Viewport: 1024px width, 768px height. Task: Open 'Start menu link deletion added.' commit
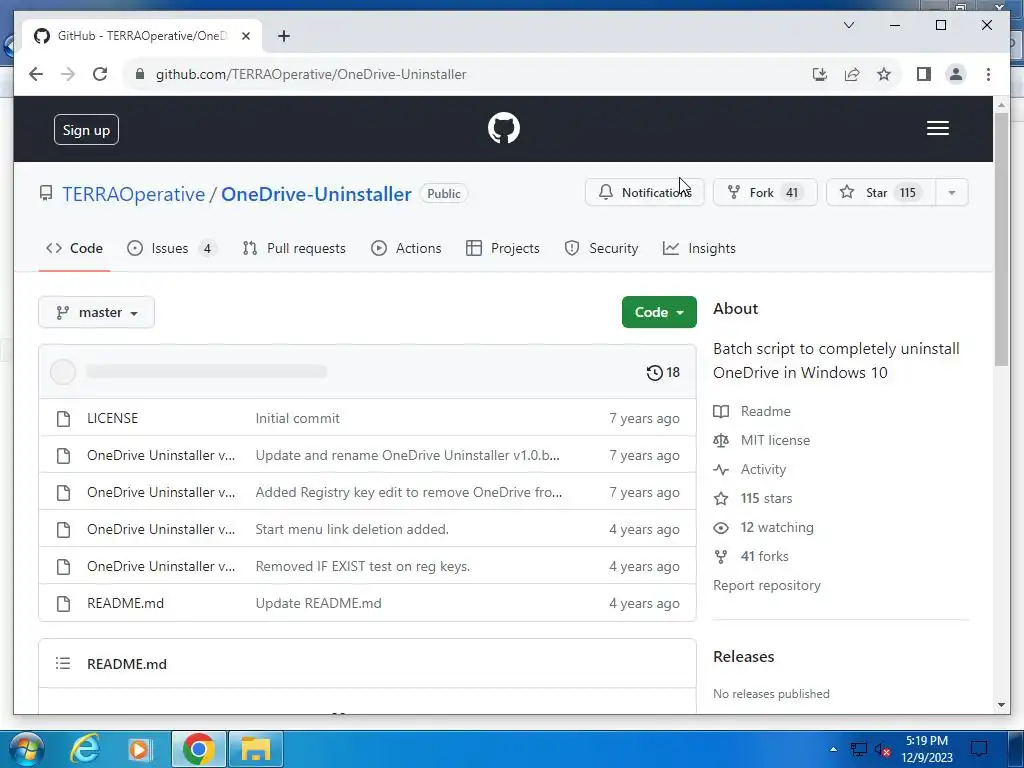coord(352,529)
